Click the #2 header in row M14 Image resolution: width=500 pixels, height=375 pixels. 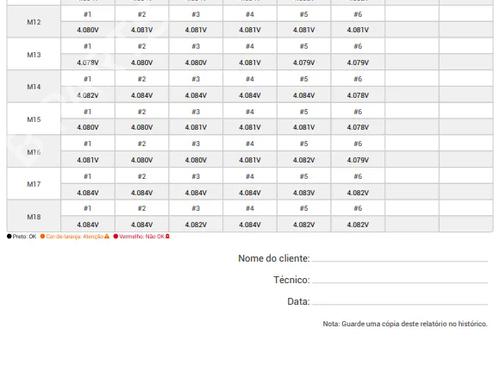click(142, 79)
